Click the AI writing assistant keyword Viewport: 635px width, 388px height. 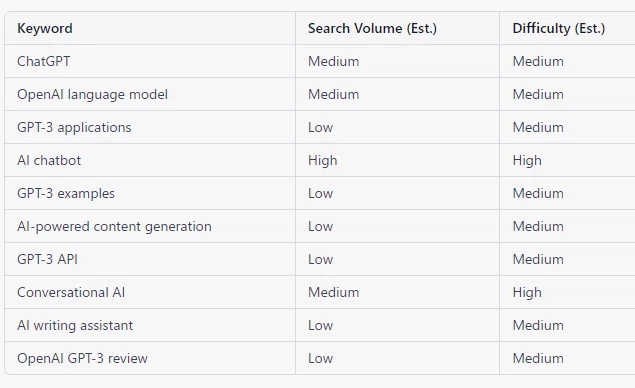[x=75, y=325]
